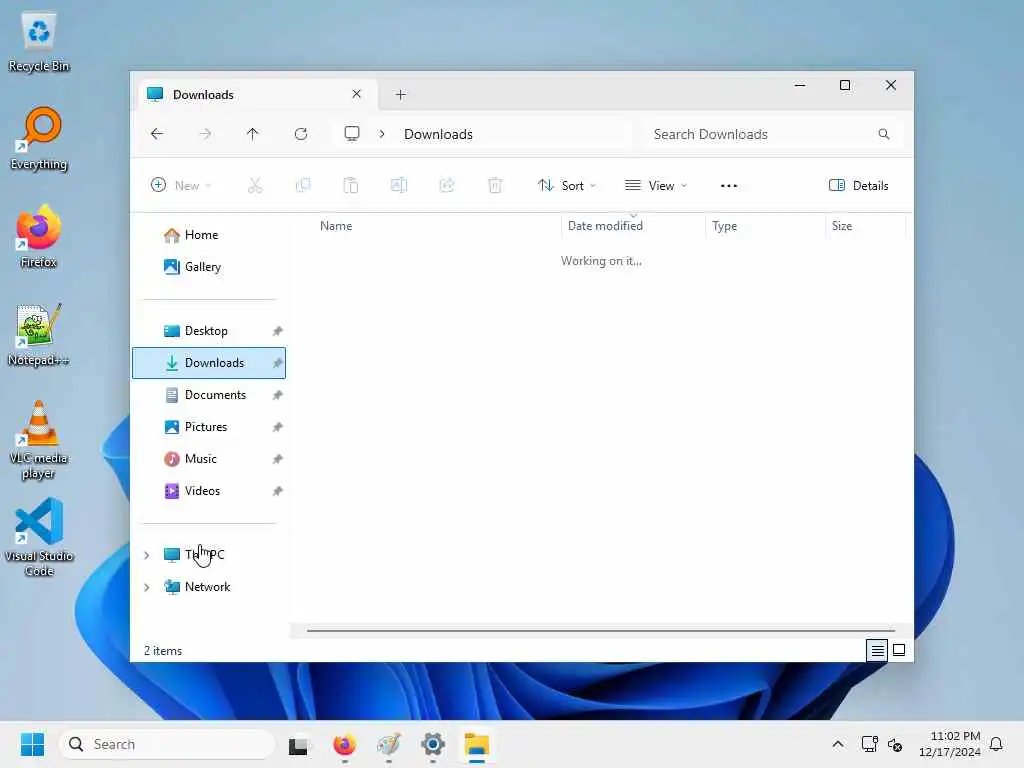The image size is (1024, 768).
Task: Go back using the back arrow
Action: [x=157, y=134]
